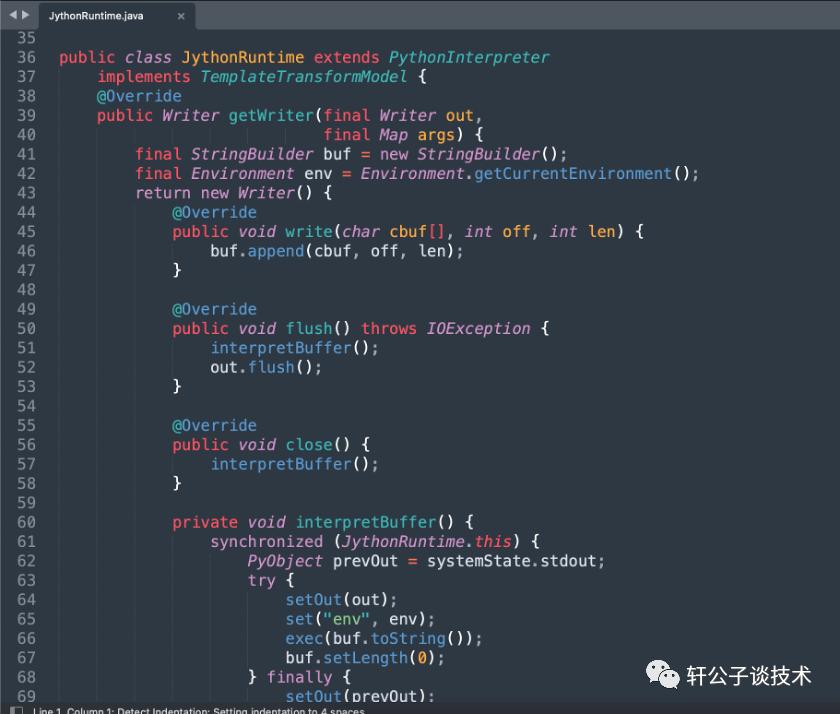Image resolution: width=840 pixels, height=714 pixels.
Task: Click the PythonInterpreter superclass name
Action: click(469, 57)
